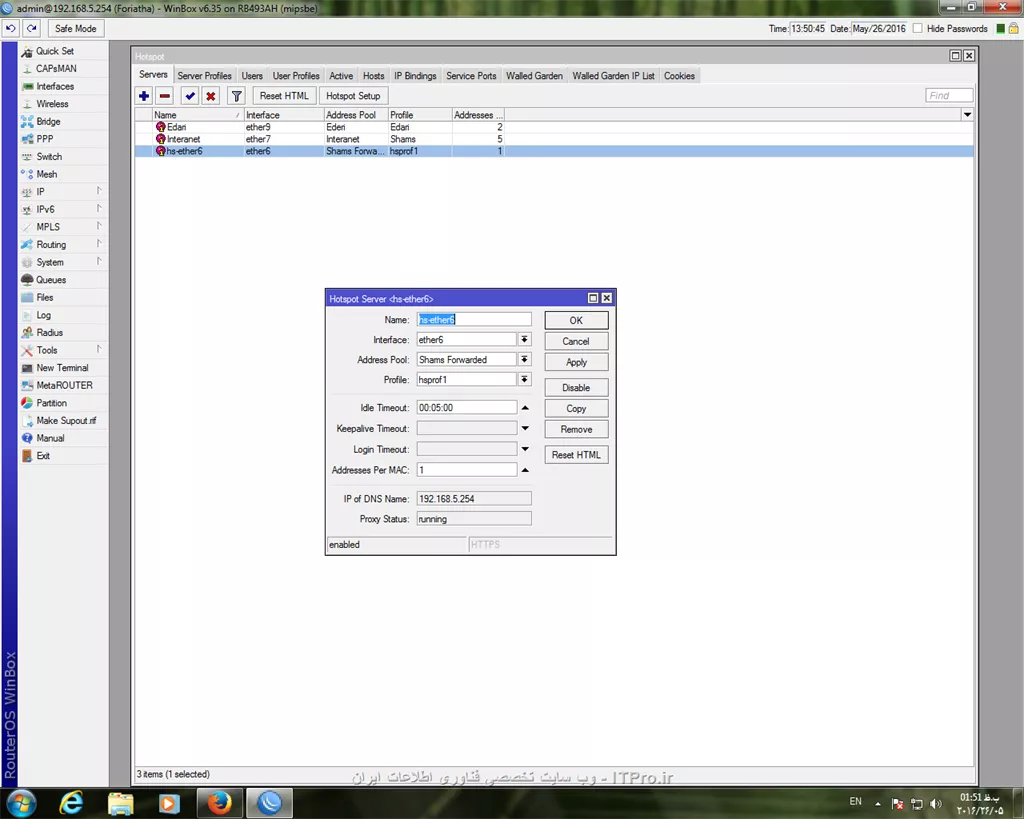The width and height of the screenshot is (1024, 819).
Task: Click the Find search box
Action: click(949, 96)
